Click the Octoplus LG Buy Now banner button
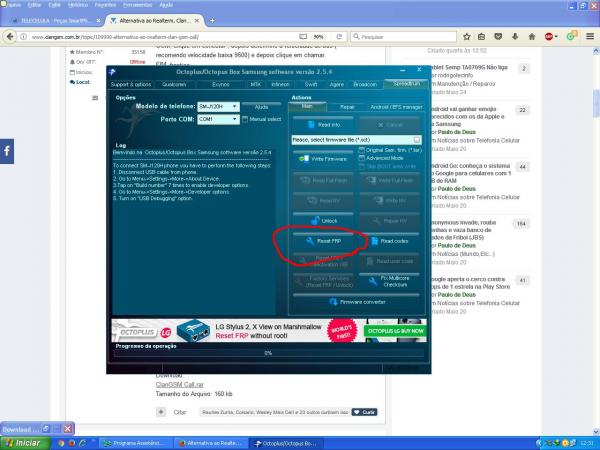Image resolution: width=600 pixels, height=450 pixels. 396,331
